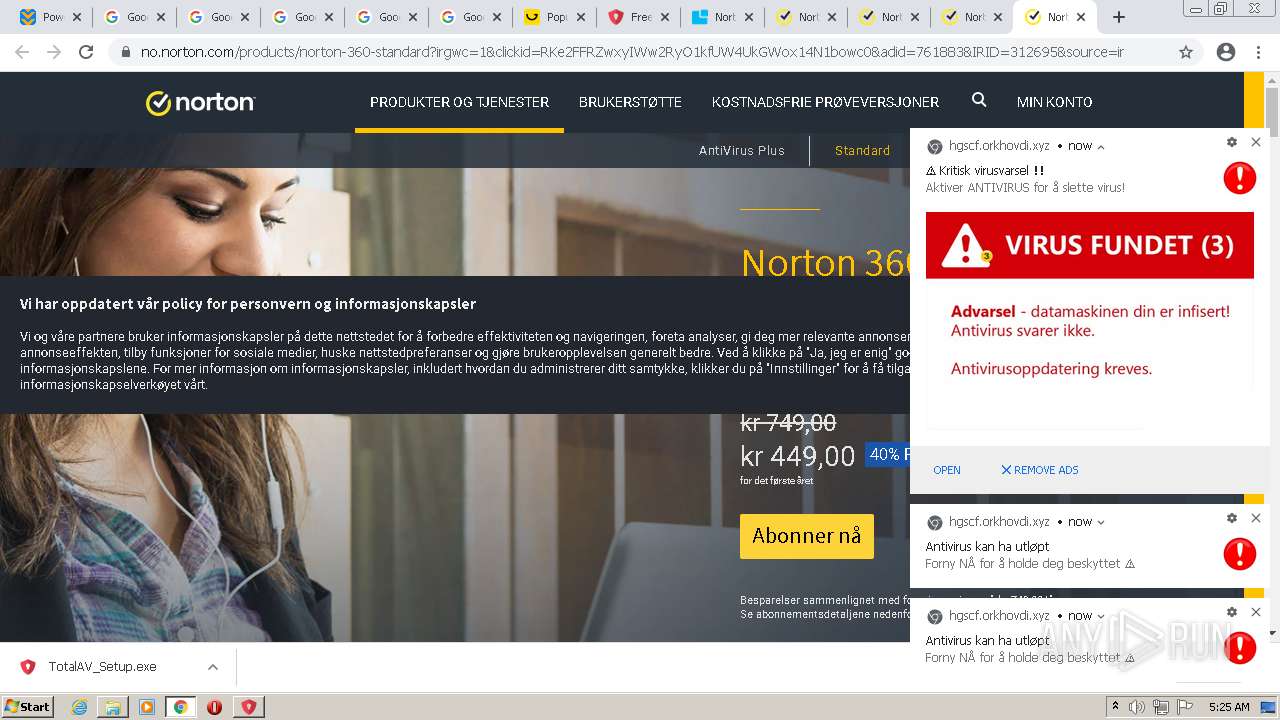The width and height of the screenshot is (1280, 720).
Task: Select the AntiVirus Plus product tab
Action: tap(741, 150)
